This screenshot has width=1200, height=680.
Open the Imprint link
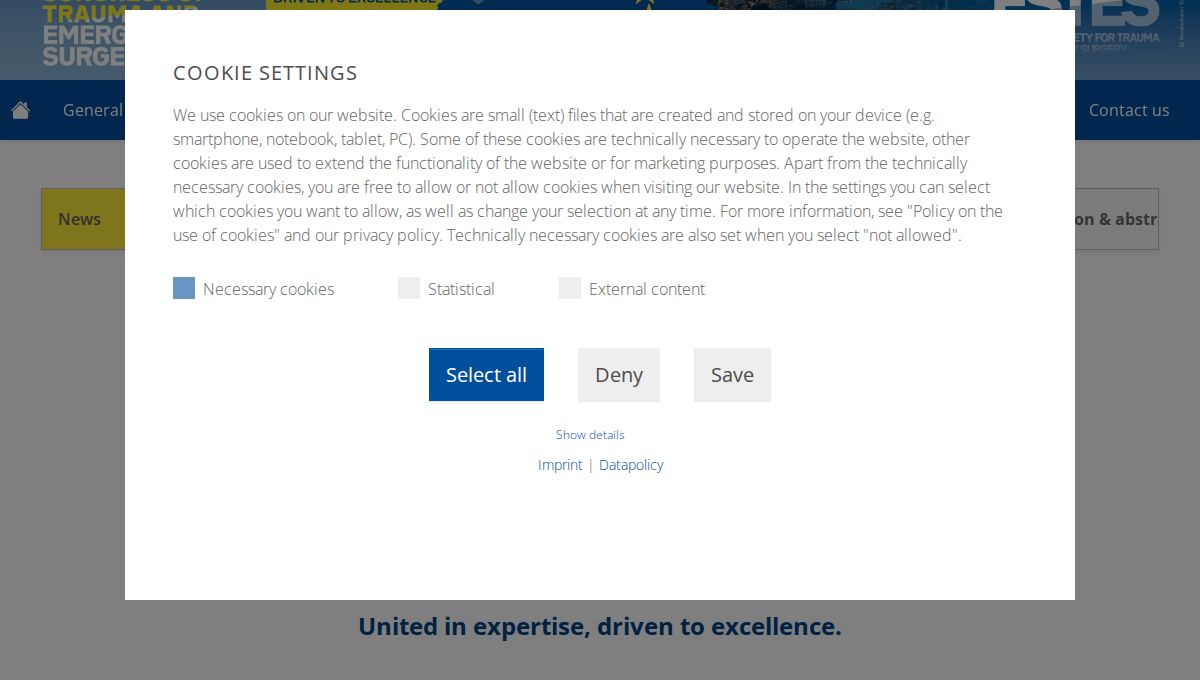tap(560, 465)
